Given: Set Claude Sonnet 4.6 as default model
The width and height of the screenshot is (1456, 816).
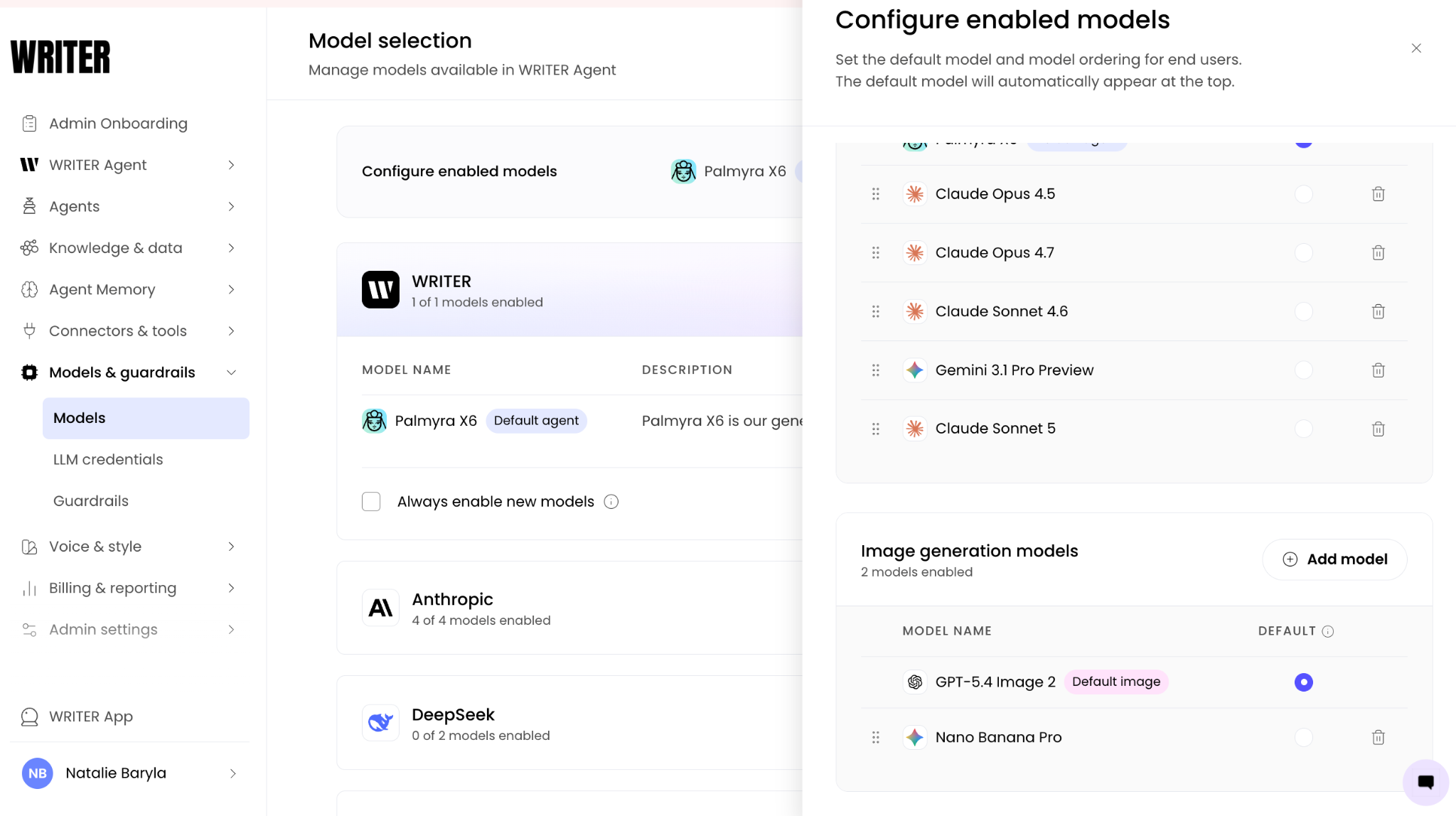Looking at the screenshot, I should 1303,311.
